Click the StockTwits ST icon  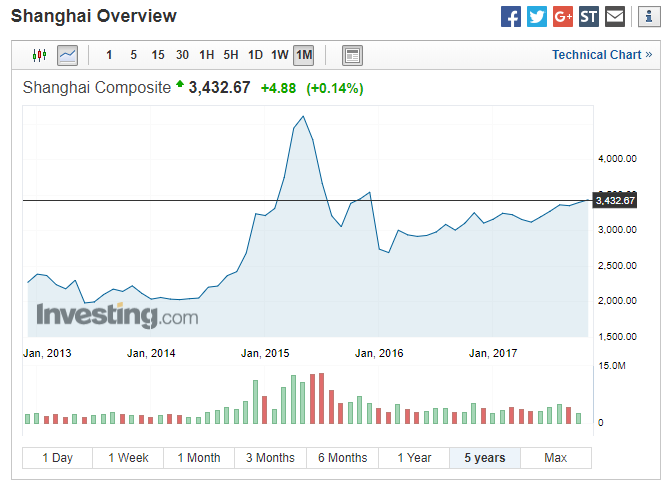click(x=589, y=17)
